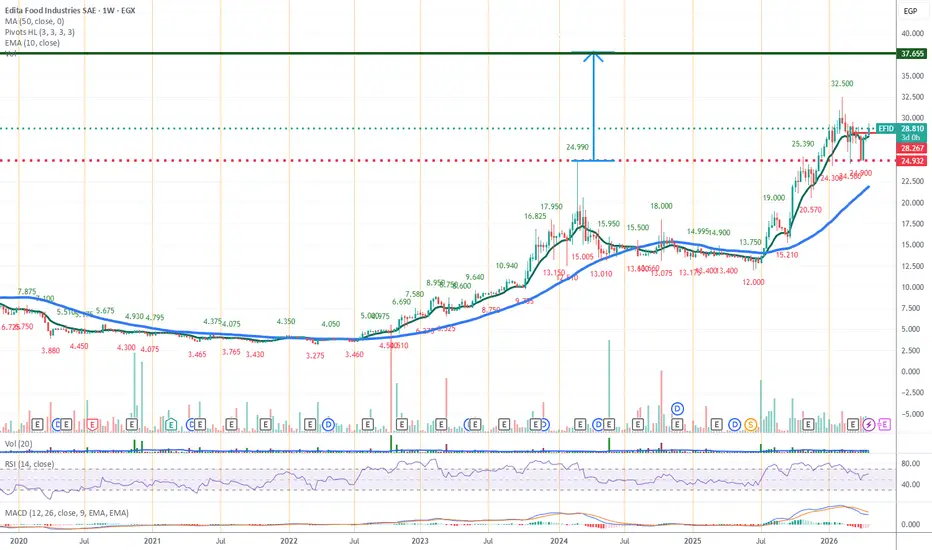Click the 2020 time axis label
This screenshot has height=550, width=932.
[18, 540]
